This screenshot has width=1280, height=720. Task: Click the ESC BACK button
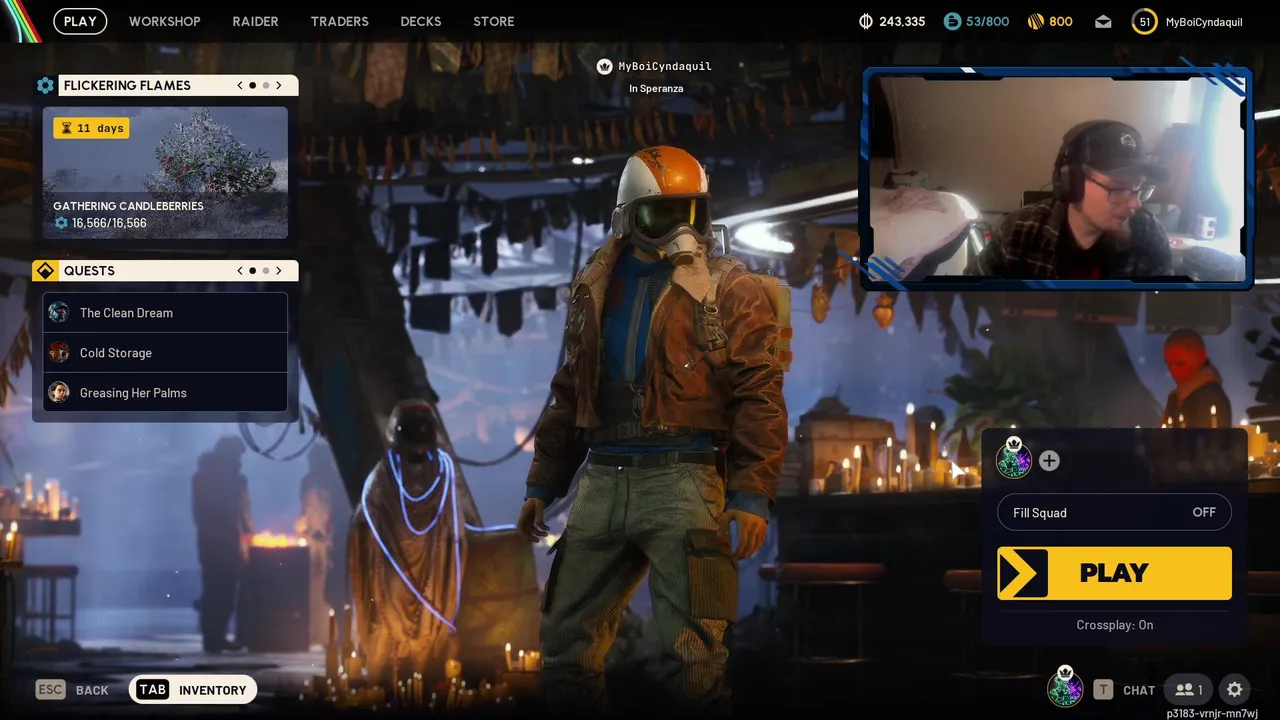(x=72, y=689)
